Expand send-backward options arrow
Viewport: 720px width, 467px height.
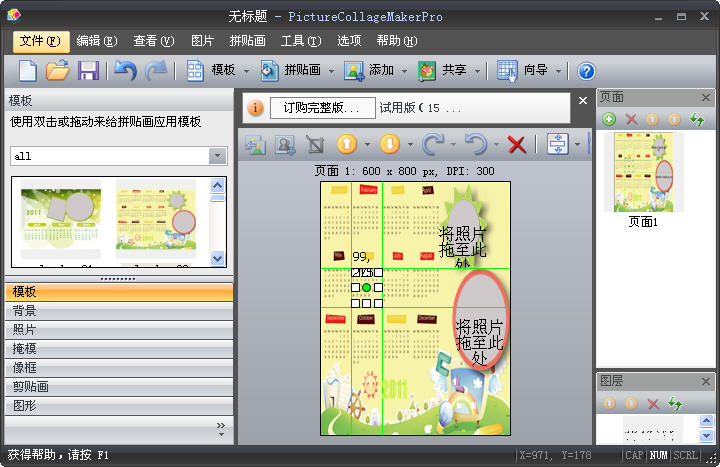(411, 145)
